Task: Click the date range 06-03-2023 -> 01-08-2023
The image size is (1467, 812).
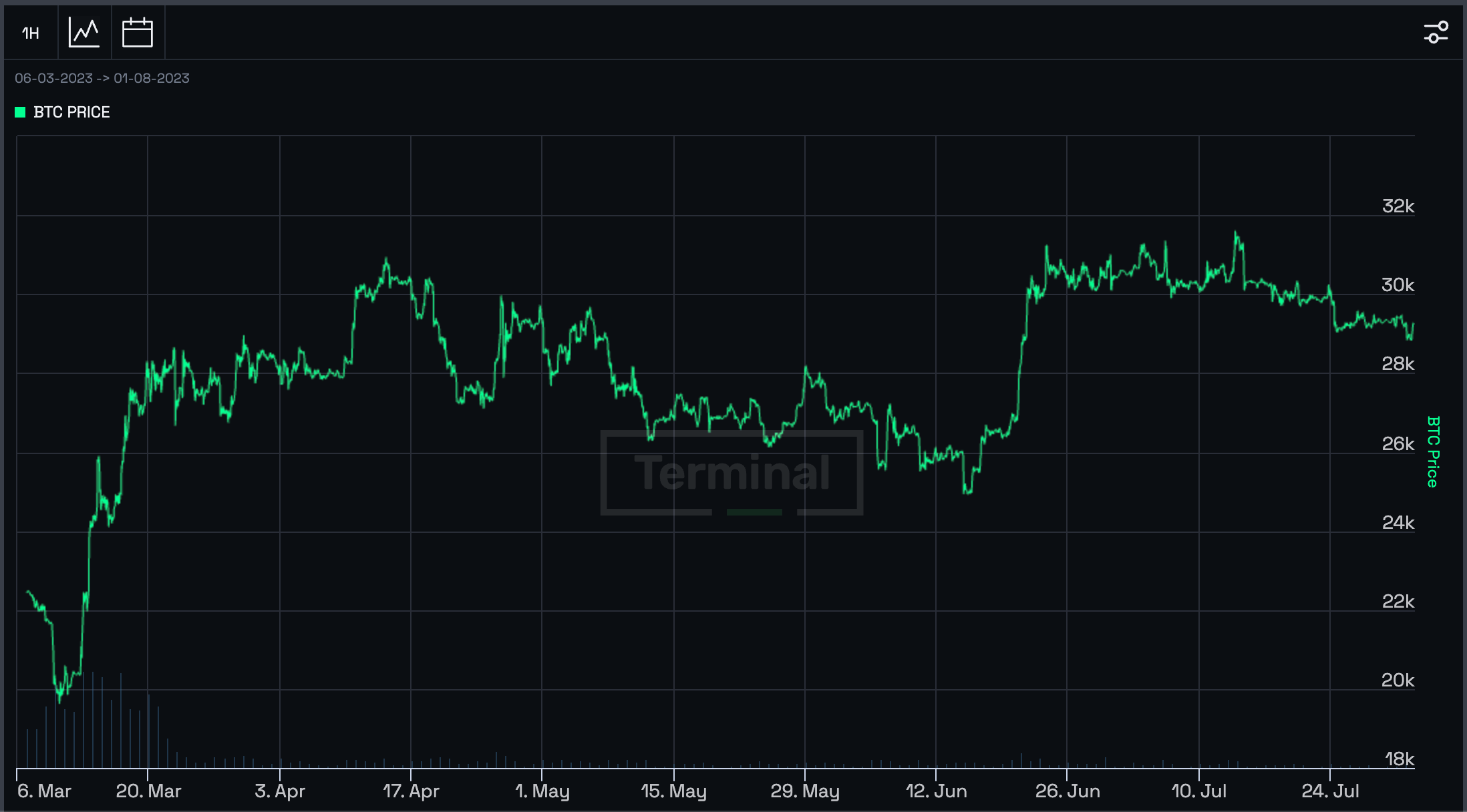Action: tap(102, 78)
